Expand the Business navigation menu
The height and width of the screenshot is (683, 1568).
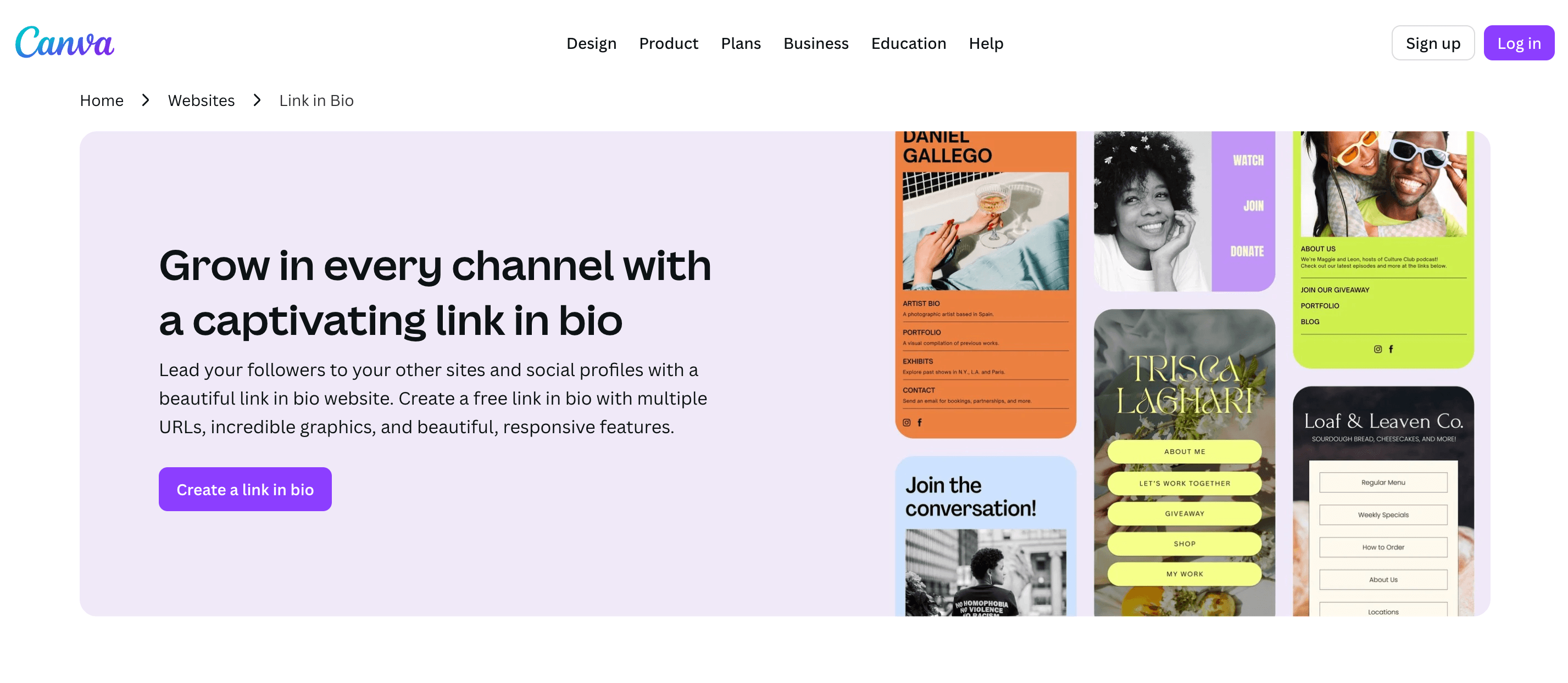[815, 43]
